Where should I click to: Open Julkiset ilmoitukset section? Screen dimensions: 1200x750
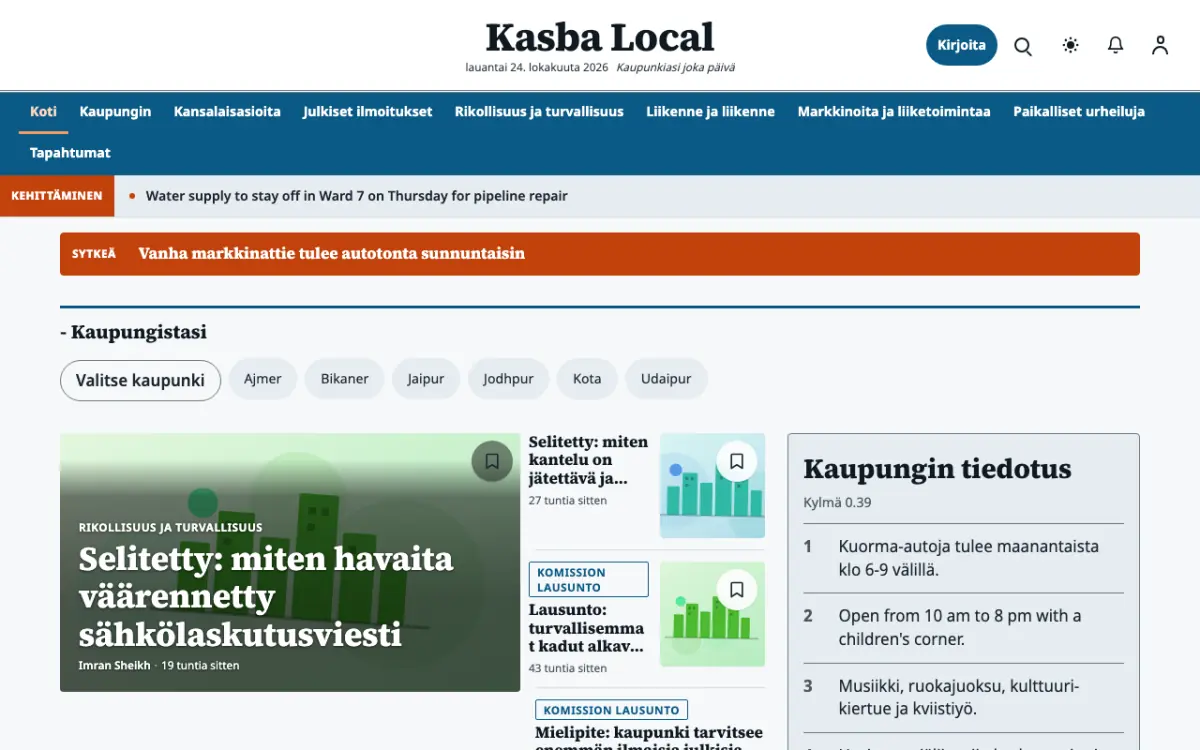point(368,112)
